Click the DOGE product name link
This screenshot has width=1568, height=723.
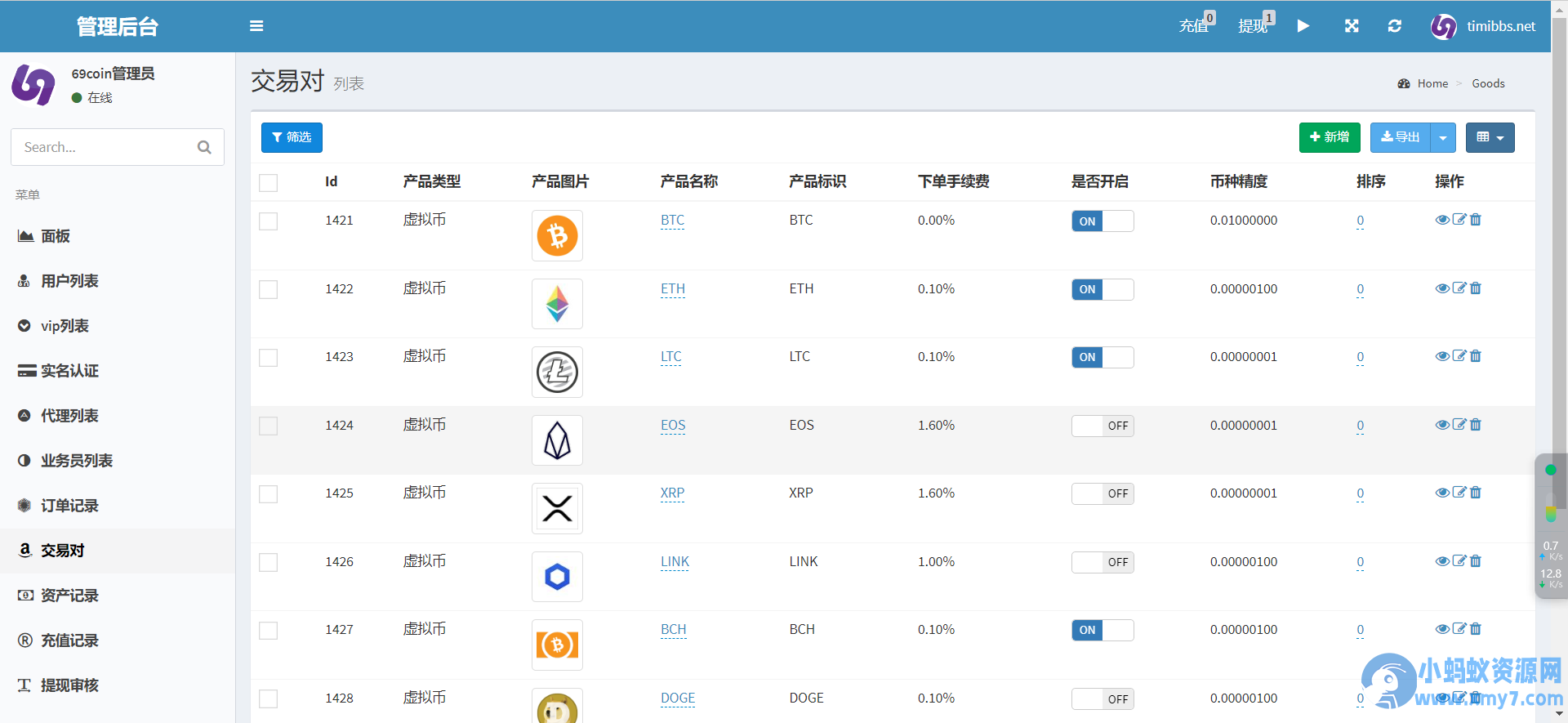[x=678, y=698]
